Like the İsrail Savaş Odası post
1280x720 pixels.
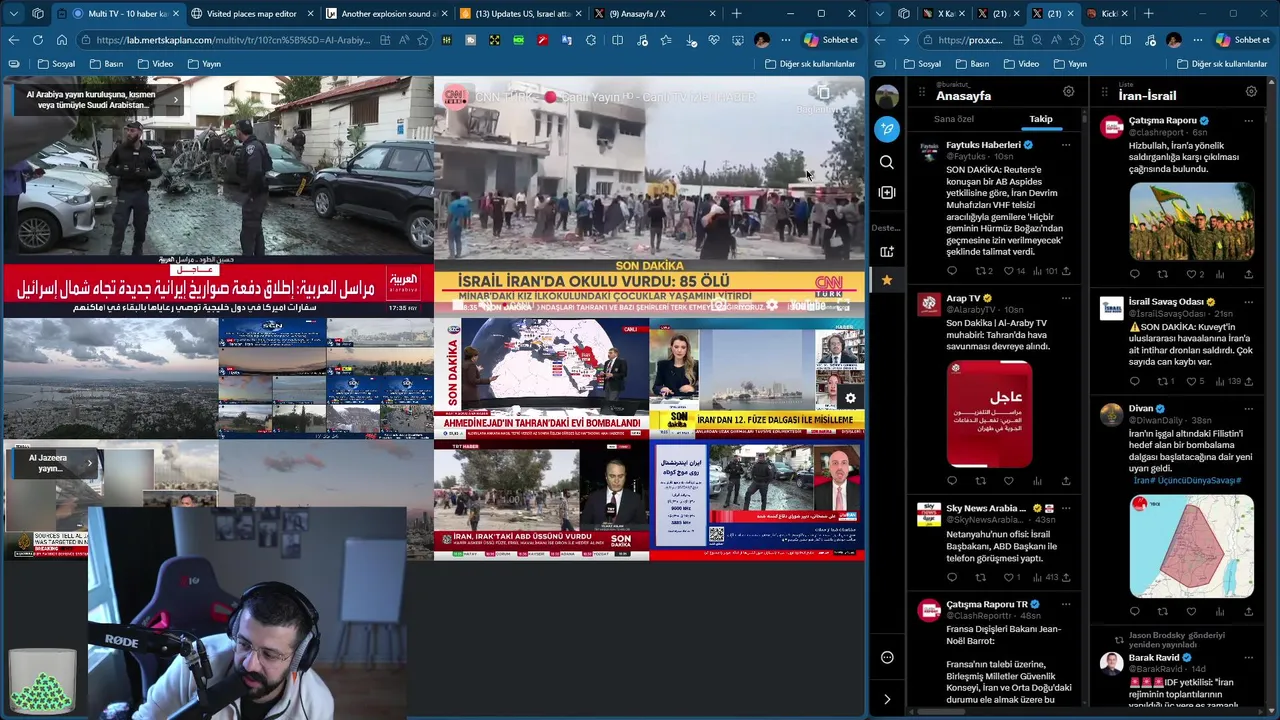(1191, 381)
